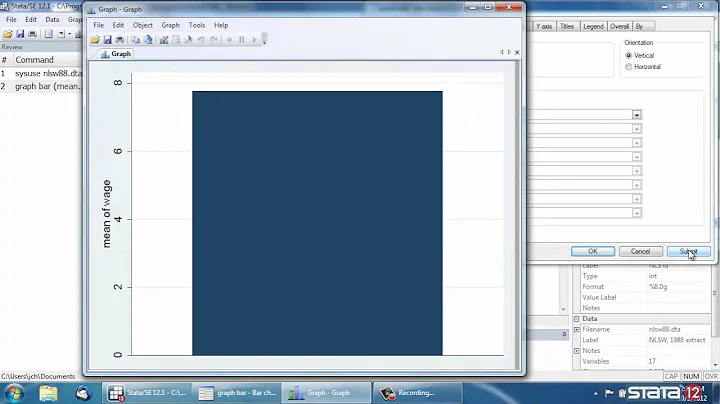
Task: Open the Edit menu in Graph window
Action: 118,25
